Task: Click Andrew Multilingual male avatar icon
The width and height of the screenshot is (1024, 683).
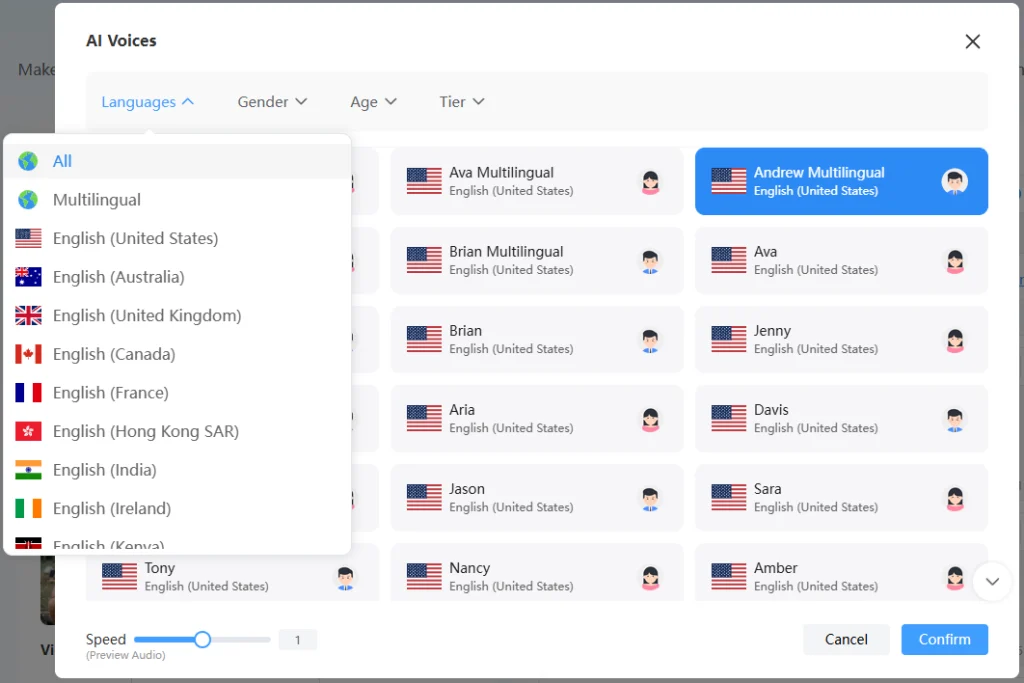Action: tap(954, 181)
